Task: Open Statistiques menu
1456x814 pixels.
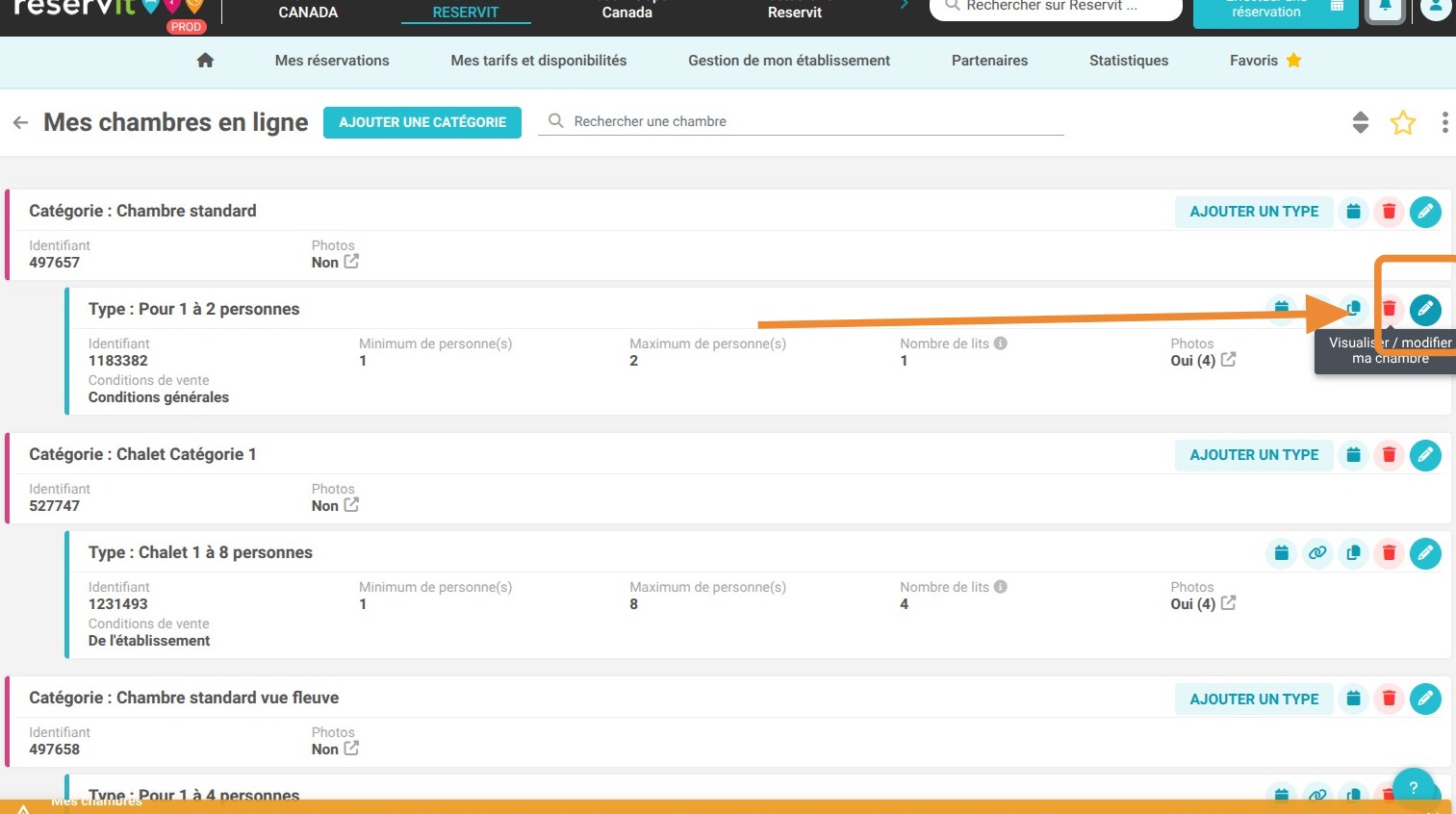Action: coord(1129,60)
